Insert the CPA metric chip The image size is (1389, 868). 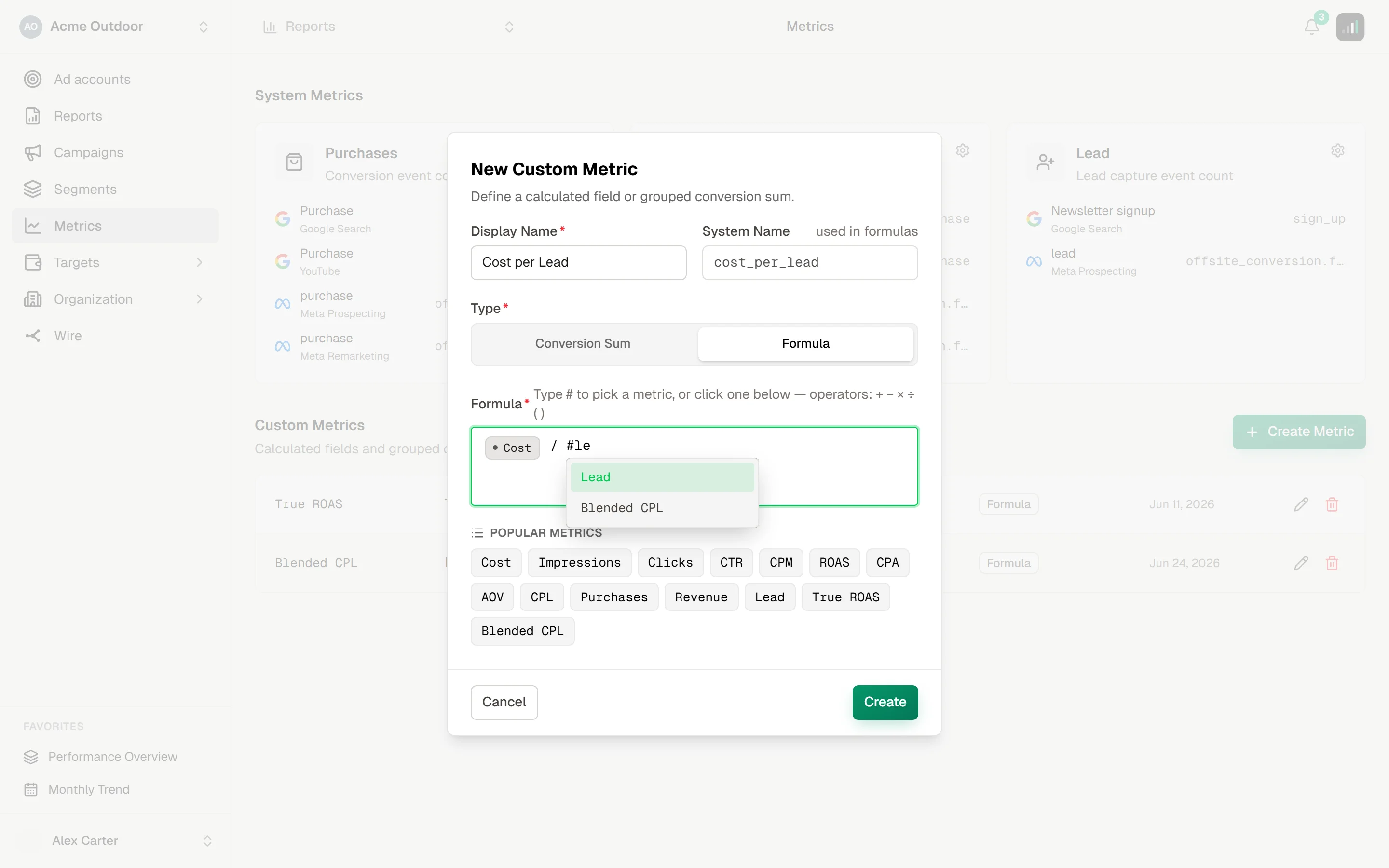887,563
